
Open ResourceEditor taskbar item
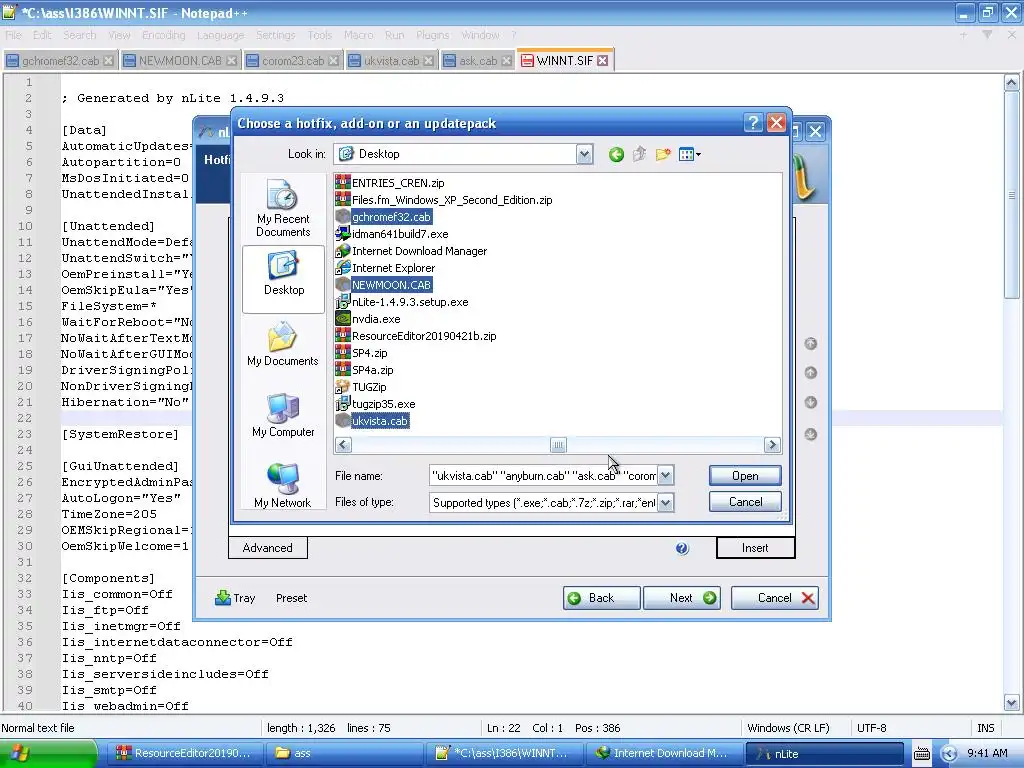(184, 754)
